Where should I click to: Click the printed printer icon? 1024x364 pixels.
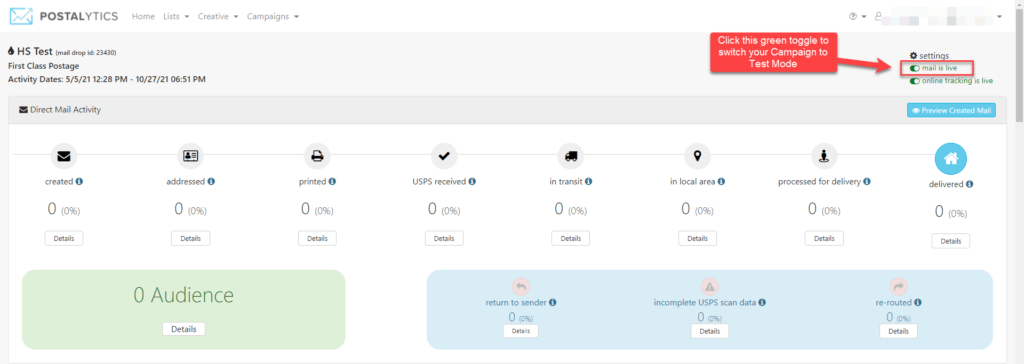pyautogui.click(x=317, y=156)
